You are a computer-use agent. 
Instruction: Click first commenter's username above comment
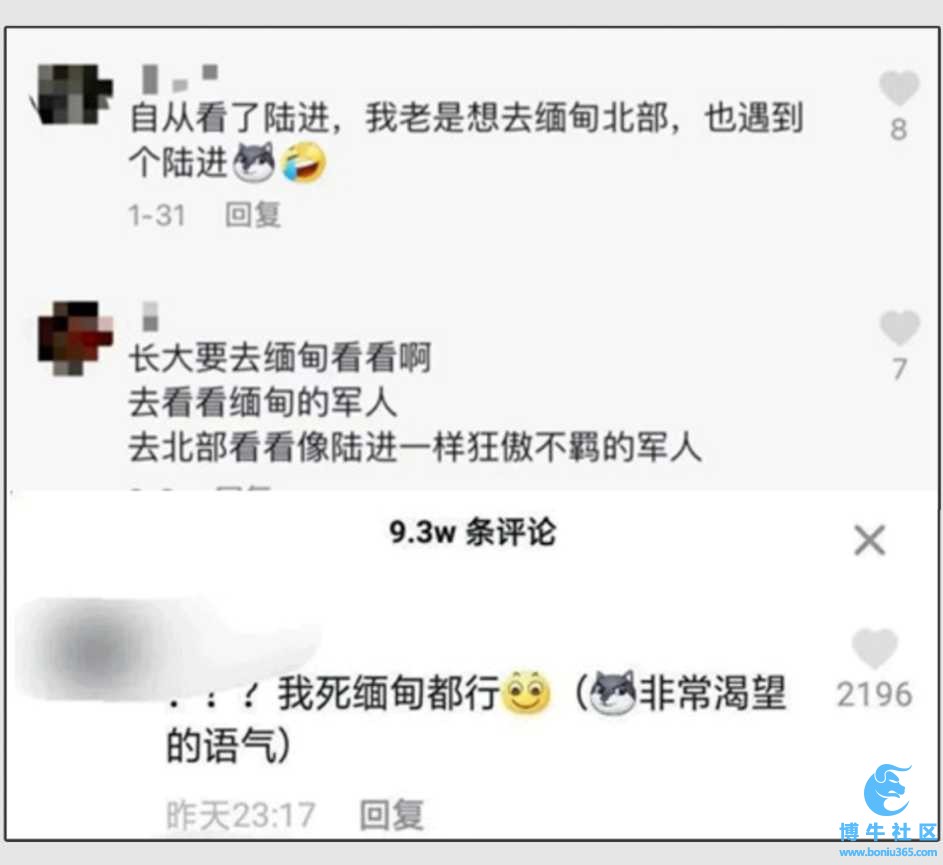[x=179, y=78]
